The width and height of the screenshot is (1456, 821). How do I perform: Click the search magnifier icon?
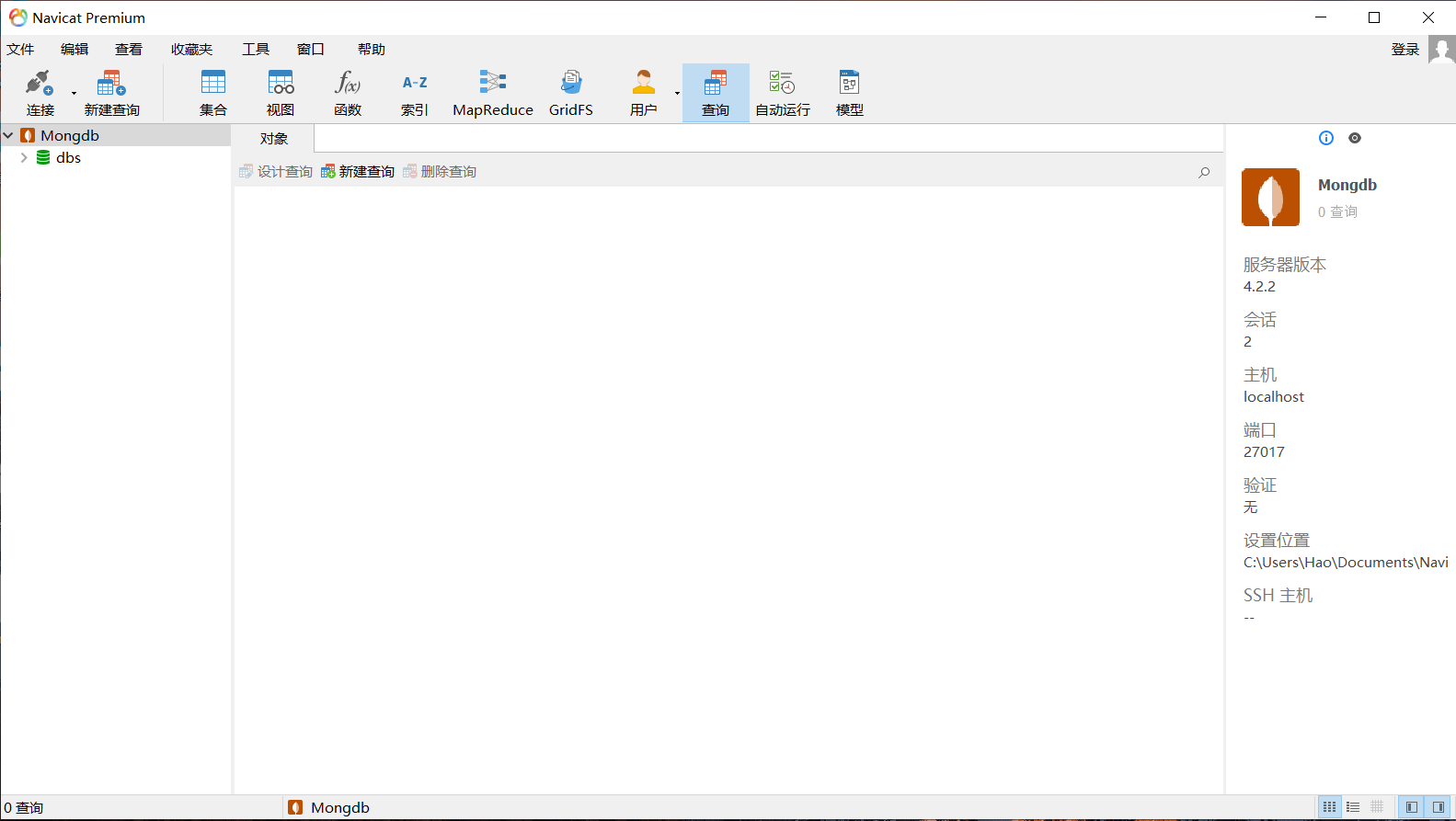click(x=1204, y=173)
